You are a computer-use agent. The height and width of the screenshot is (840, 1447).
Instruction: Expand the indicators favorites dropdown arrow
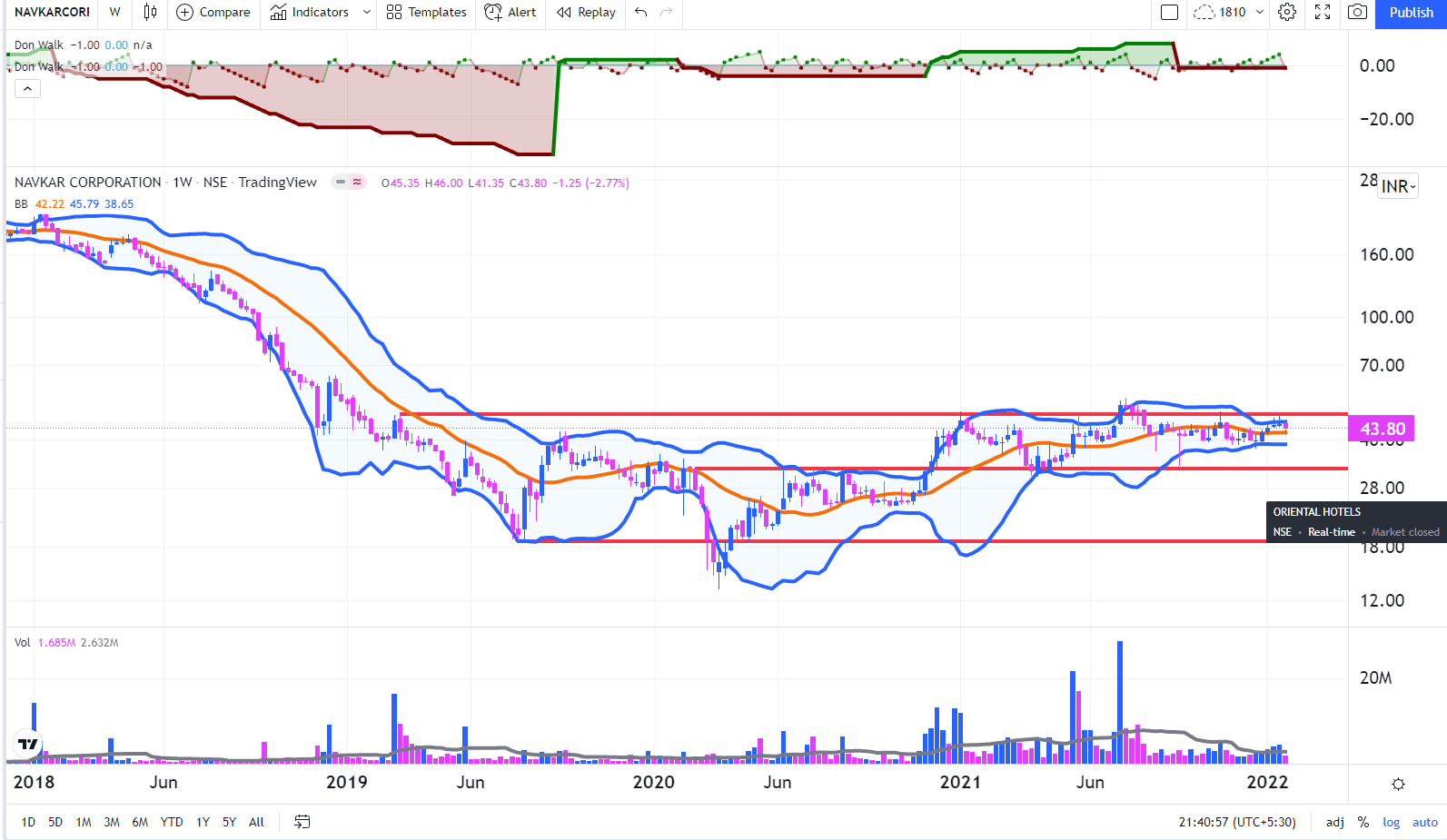[x=367, y=13]
